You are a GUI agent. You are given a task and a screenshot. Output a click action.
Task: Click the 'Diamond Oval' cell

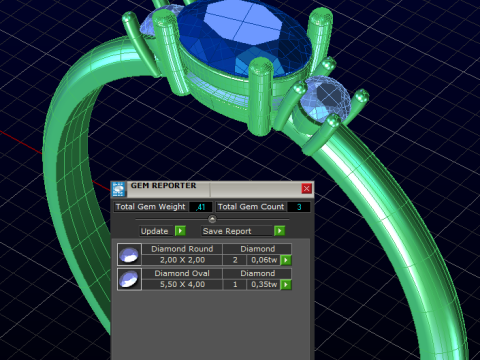click(x=182, y=273)
